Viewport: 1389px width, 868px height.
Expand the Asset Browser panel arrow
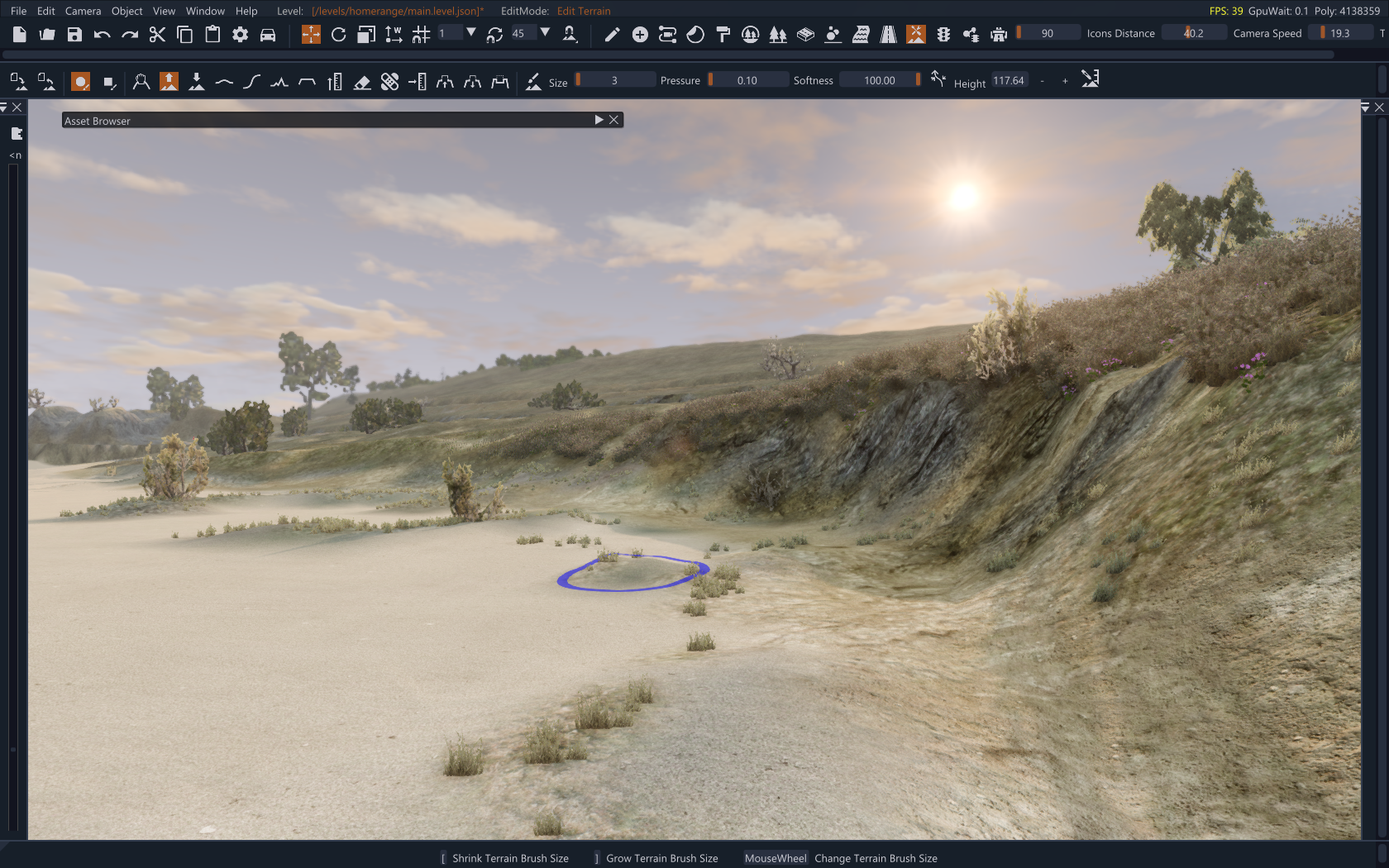tap(599, 120)
